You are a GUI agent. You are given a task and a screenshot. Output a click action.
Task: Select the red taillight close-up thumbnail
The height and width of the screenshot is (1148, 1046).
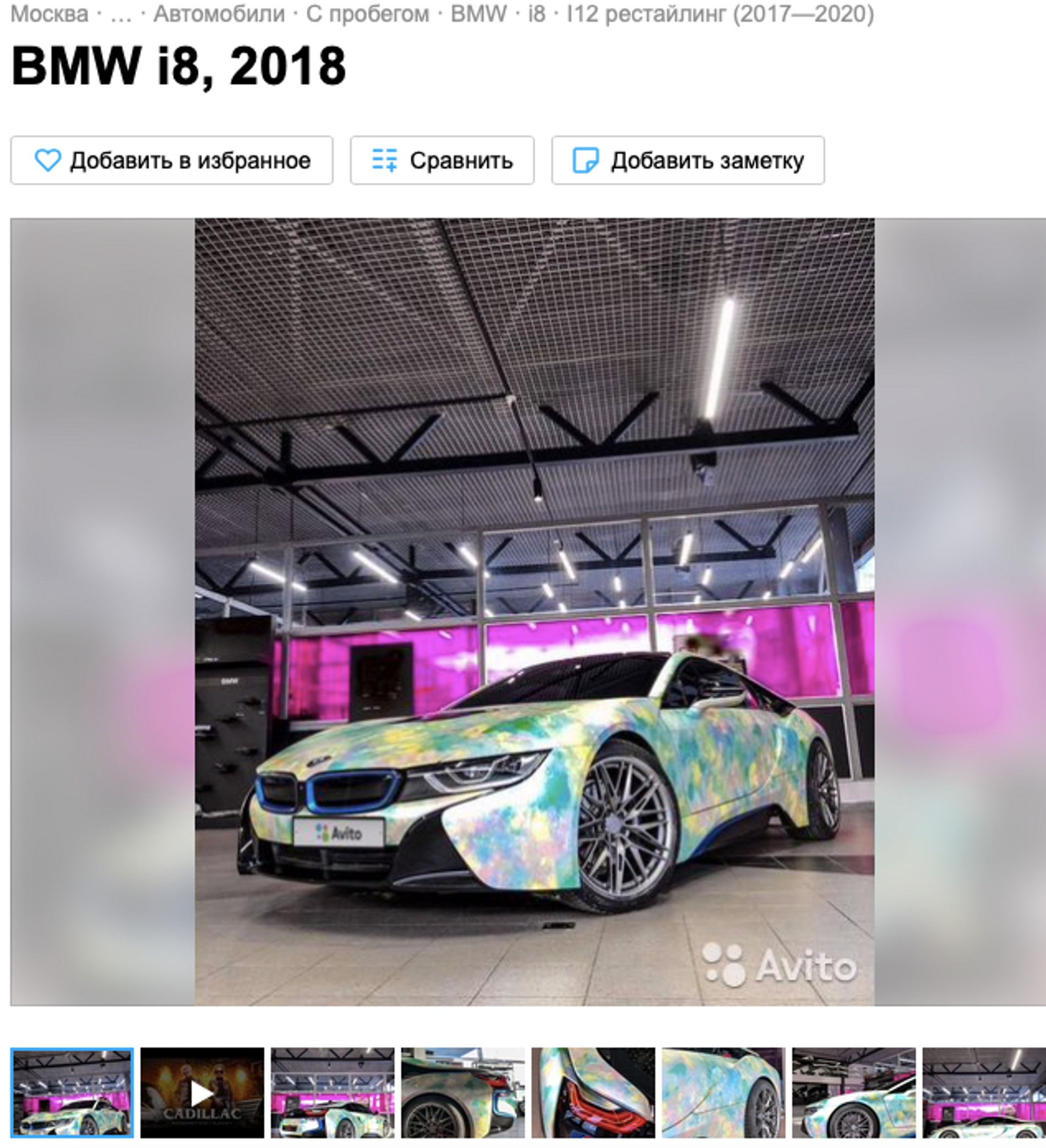click(593, 1093)
